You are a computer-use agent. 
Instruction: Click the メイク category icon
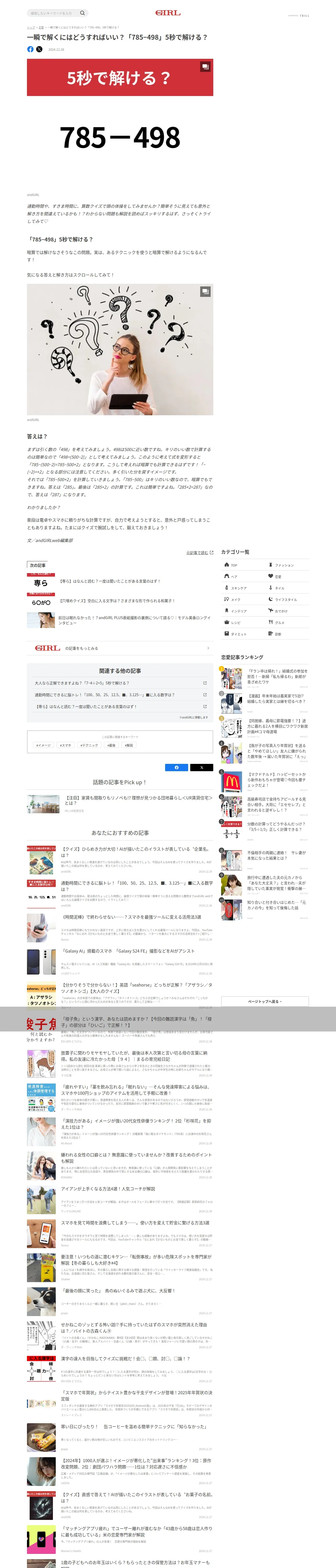pos(227,599)
